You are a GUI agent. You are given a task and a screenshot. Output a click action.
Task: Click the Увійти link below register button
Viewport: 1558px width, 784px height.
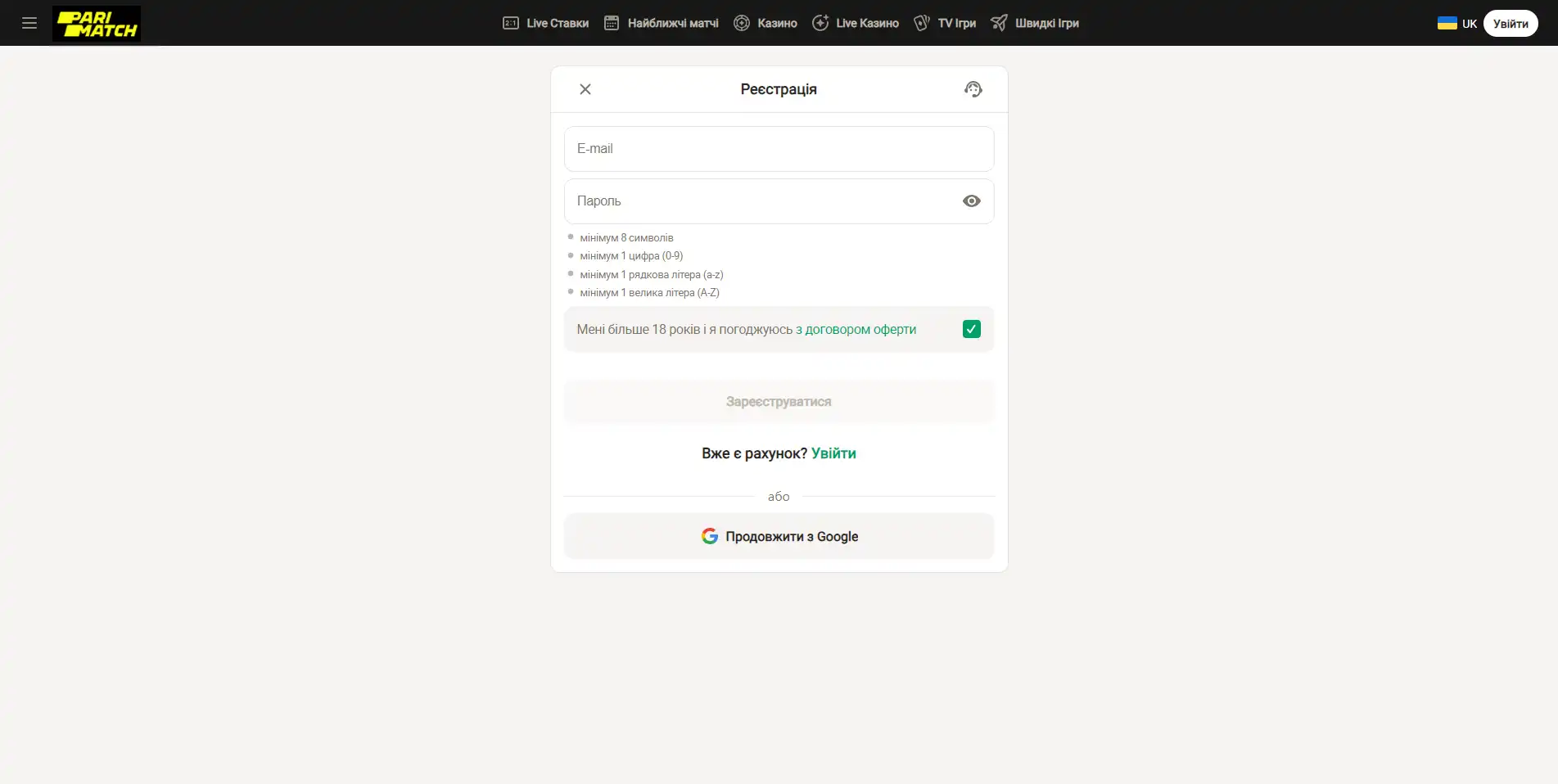(833, 453)
